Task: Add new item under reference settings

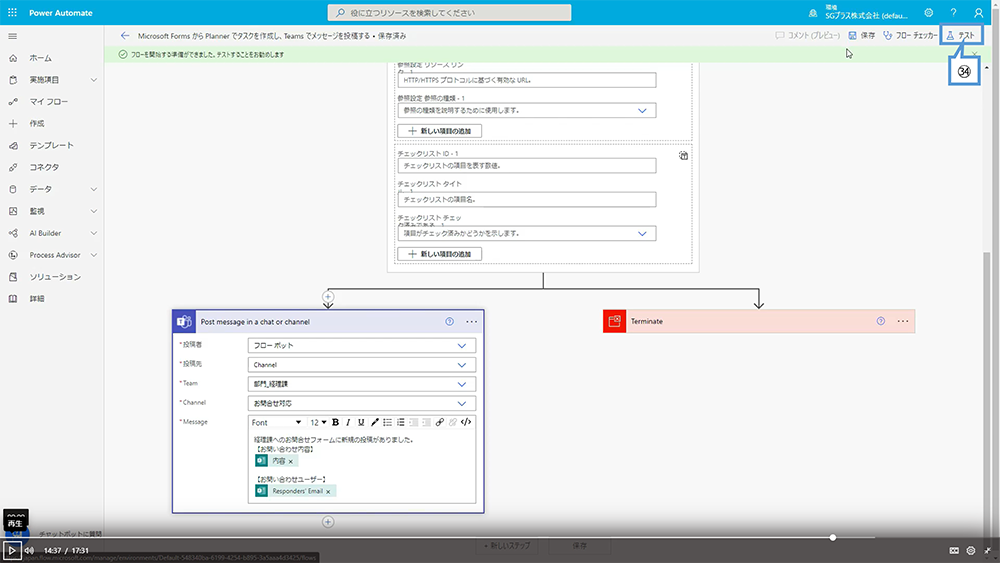Action: tap(439, 131)
